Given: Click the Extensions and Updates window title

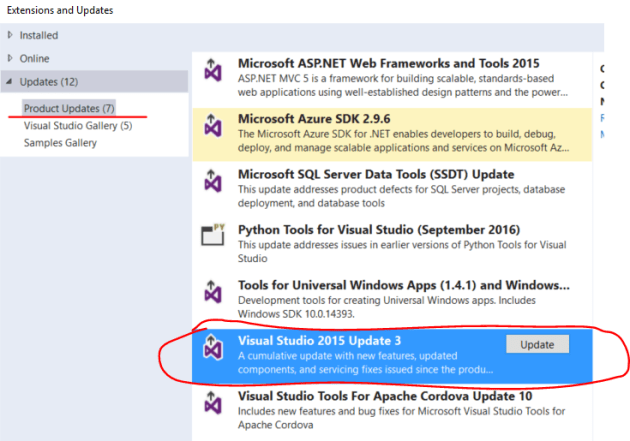Looking at the screenshot, I should pos(60,10).
